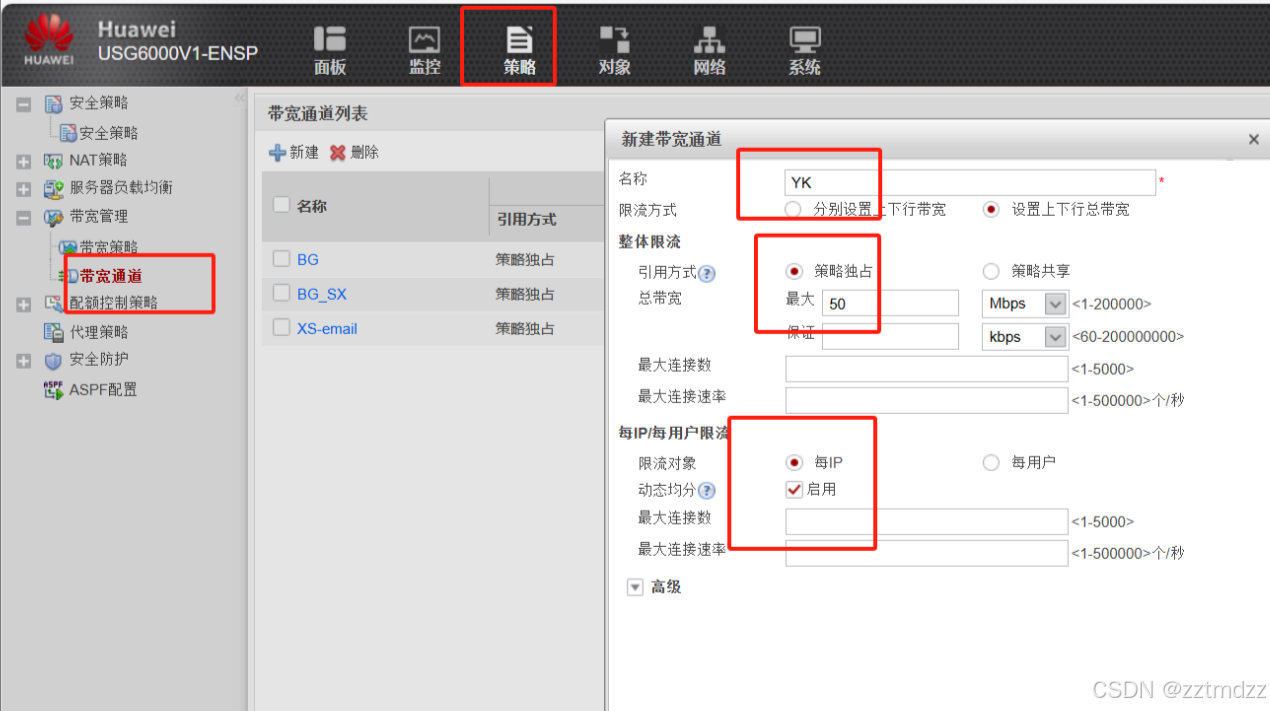1270x711 pixels.
Task: Expand the 服务器负载均衡 tree group
Action: 24,189
